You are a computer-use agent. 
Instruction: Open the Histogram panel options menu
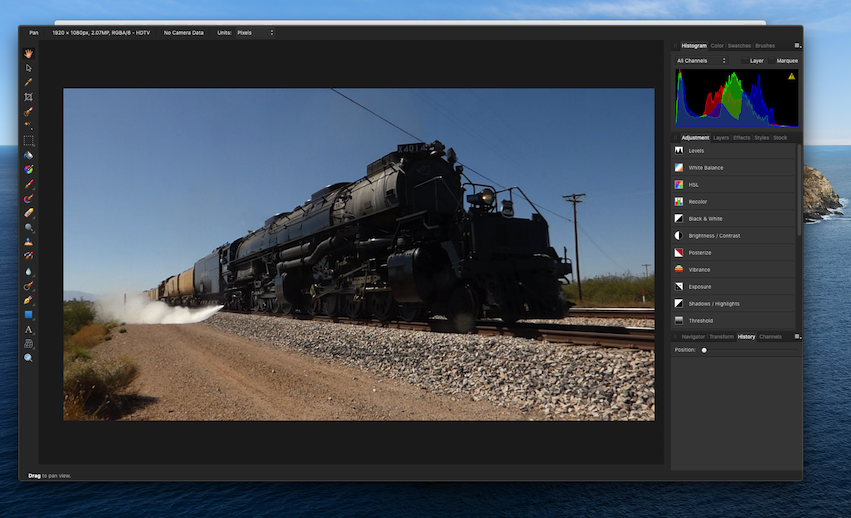pos(797,46)
